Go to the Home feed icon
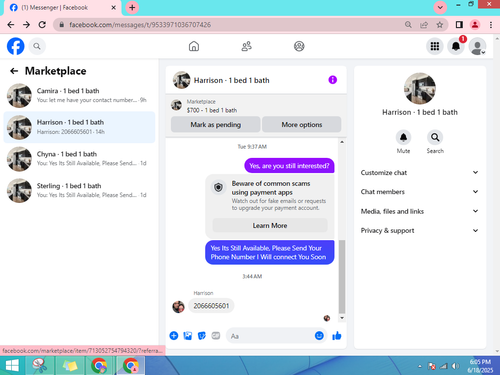The height and width of the screenshot is (375, 500). (194, 46)
